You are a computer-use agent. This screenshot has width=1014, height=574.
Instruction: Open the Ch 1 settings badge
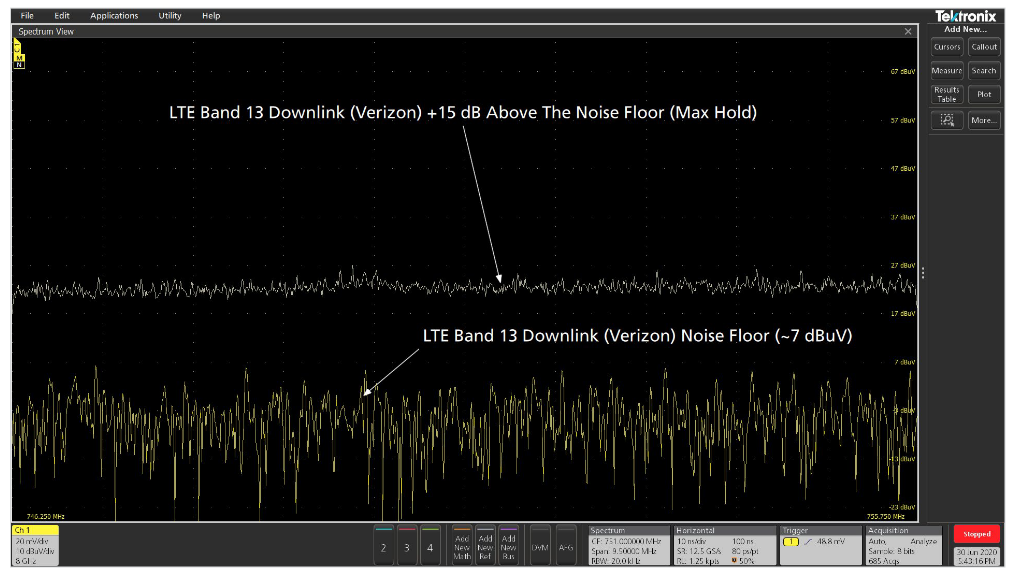pyautogui.click(x=35, y=545)
